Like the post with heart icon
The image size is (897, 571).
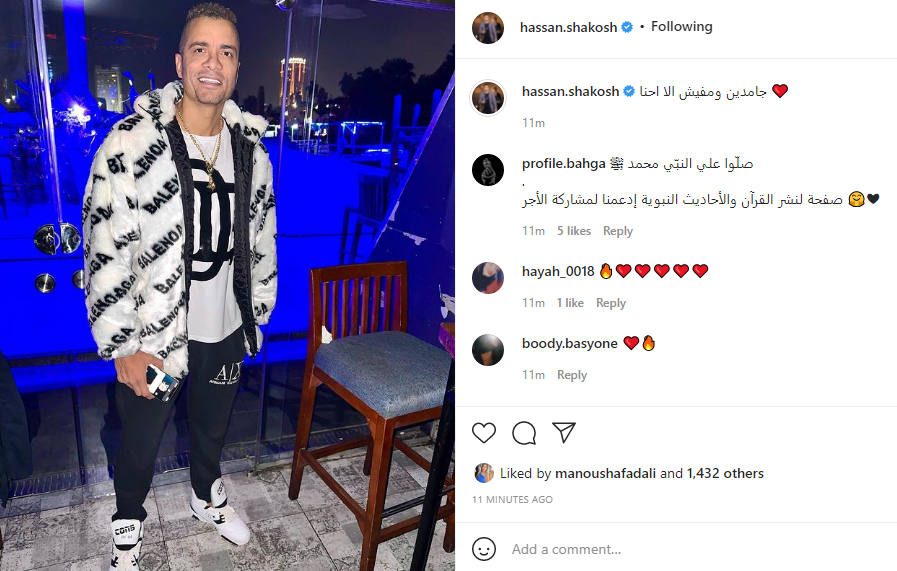pyautogui.click(x=484, y=433)
